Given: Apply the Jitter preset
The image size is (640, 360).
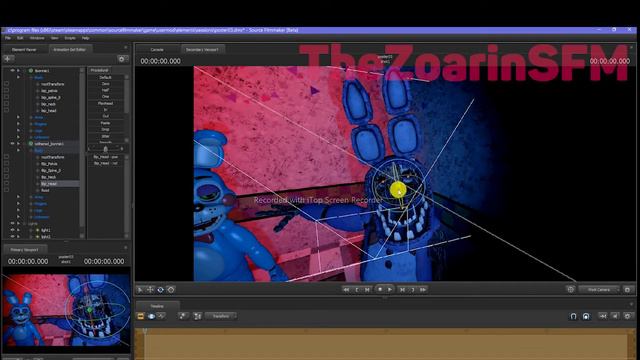Looking at the screenshot, I should coord(105,136).
